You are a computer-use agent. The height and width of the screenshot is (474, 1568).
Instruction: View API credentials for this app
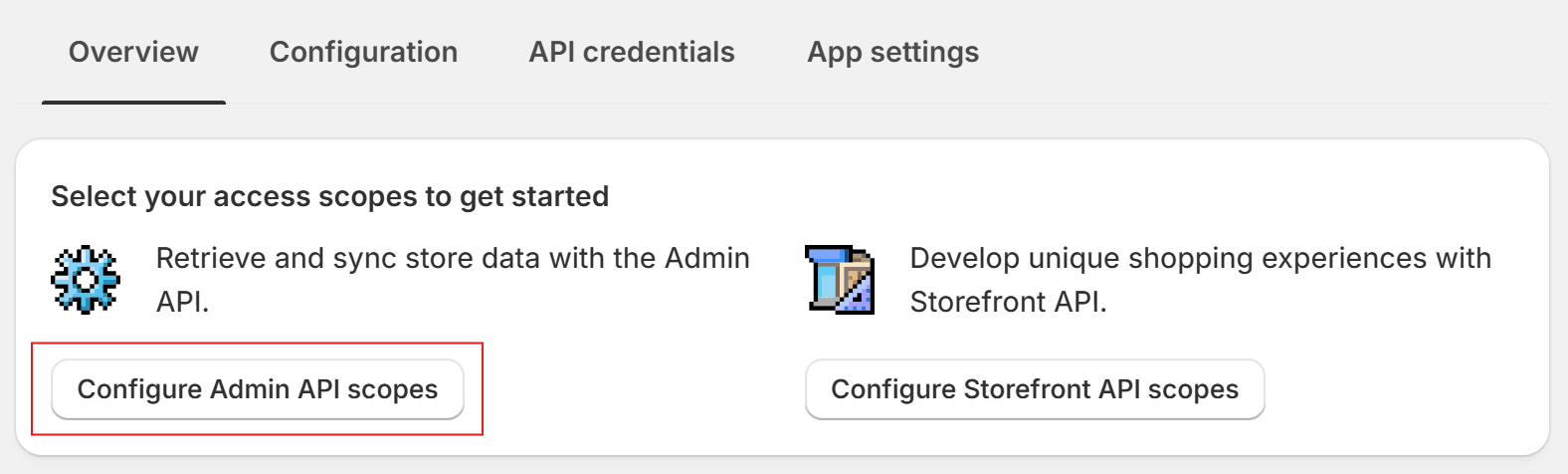[632, 52]
